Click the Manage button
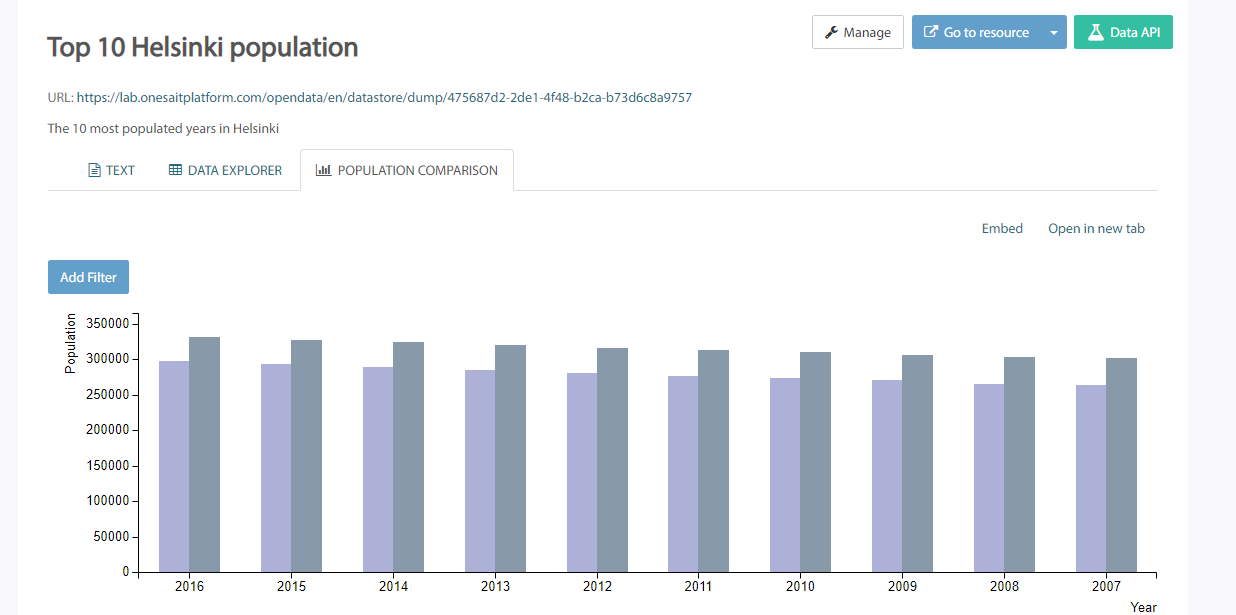Image resolution: width=1236 pixels, height=615 pixels. click(x=858, y=33)
